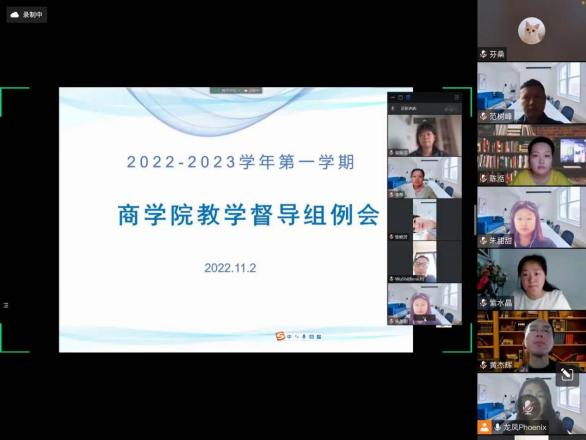This screenshot has width=586, height=440.
Task: Select the 陈茜 video tile with bookshelf background
Action: [x=531, y=155]
